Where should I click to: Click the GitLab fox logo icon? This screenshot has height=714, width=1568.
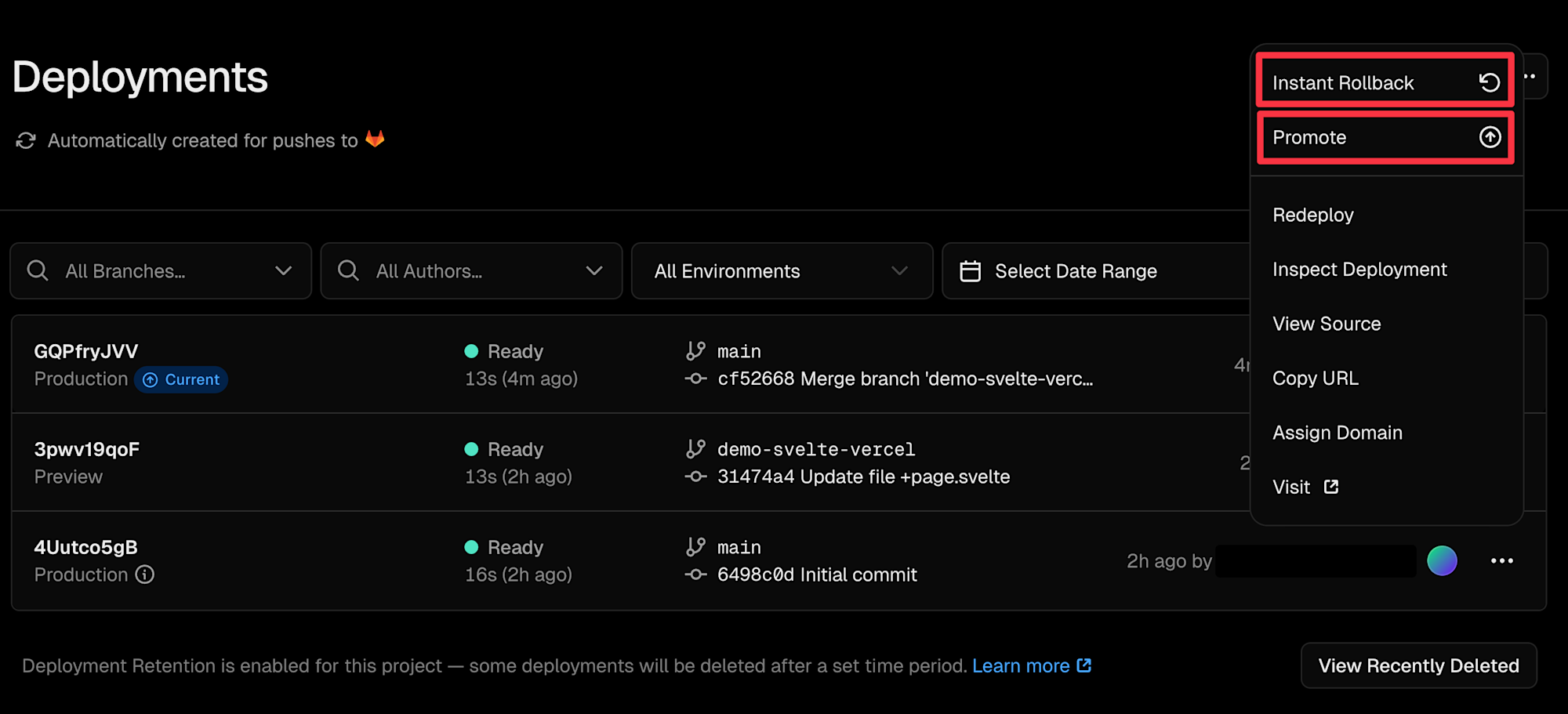(x=375, y=139)
